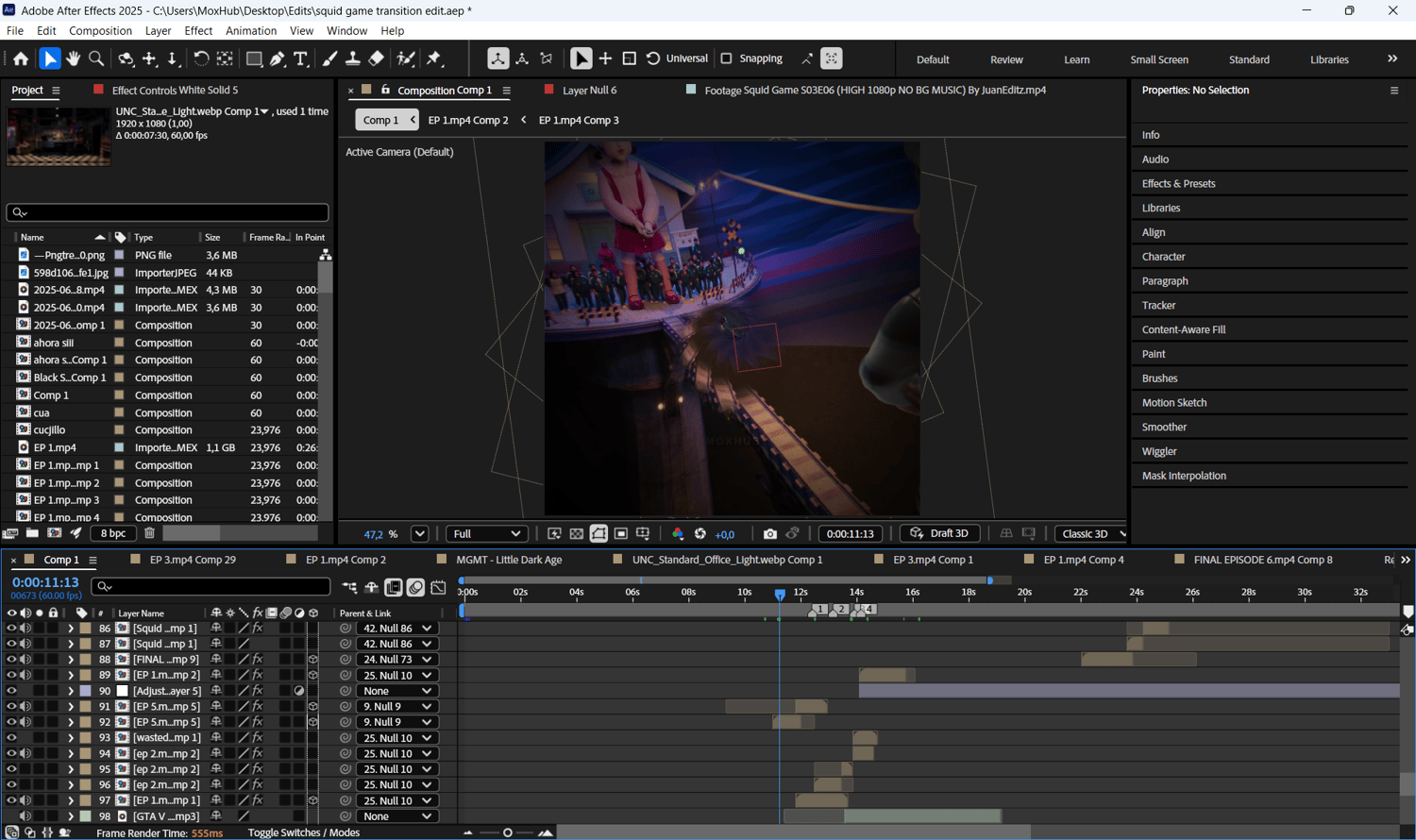The image size is (1416, 840).
Task: Switch to the Small Screen workspace
Action: pos(1159,59)
